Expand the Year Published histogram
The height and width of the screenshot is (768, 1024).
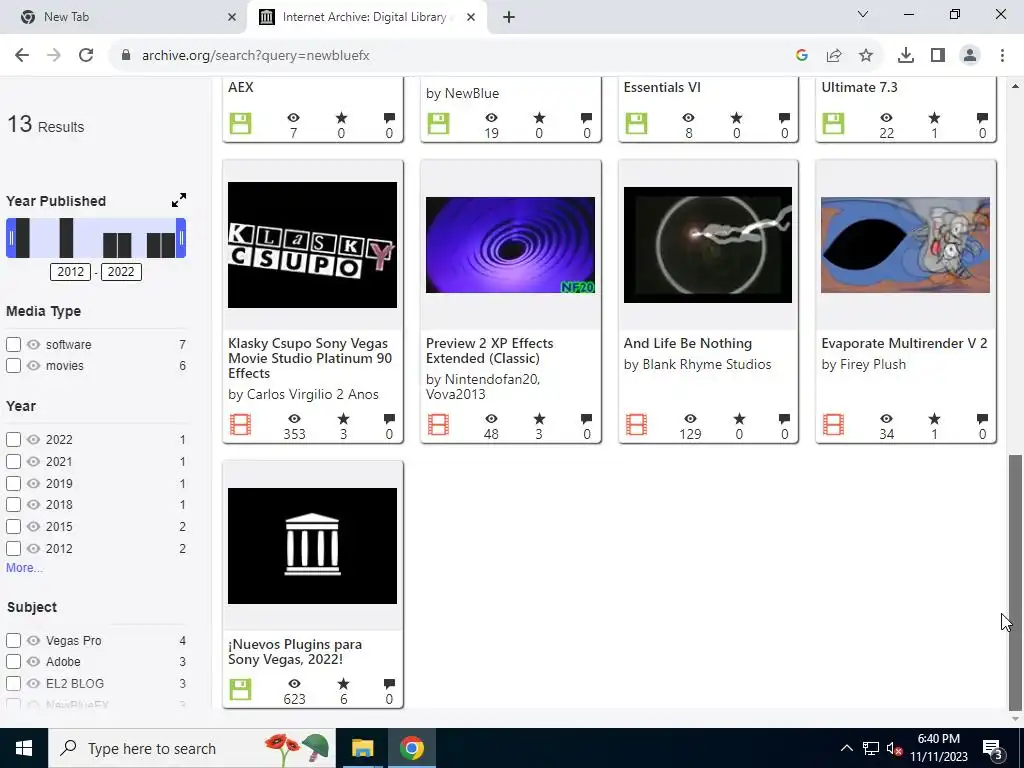[179, 200]
